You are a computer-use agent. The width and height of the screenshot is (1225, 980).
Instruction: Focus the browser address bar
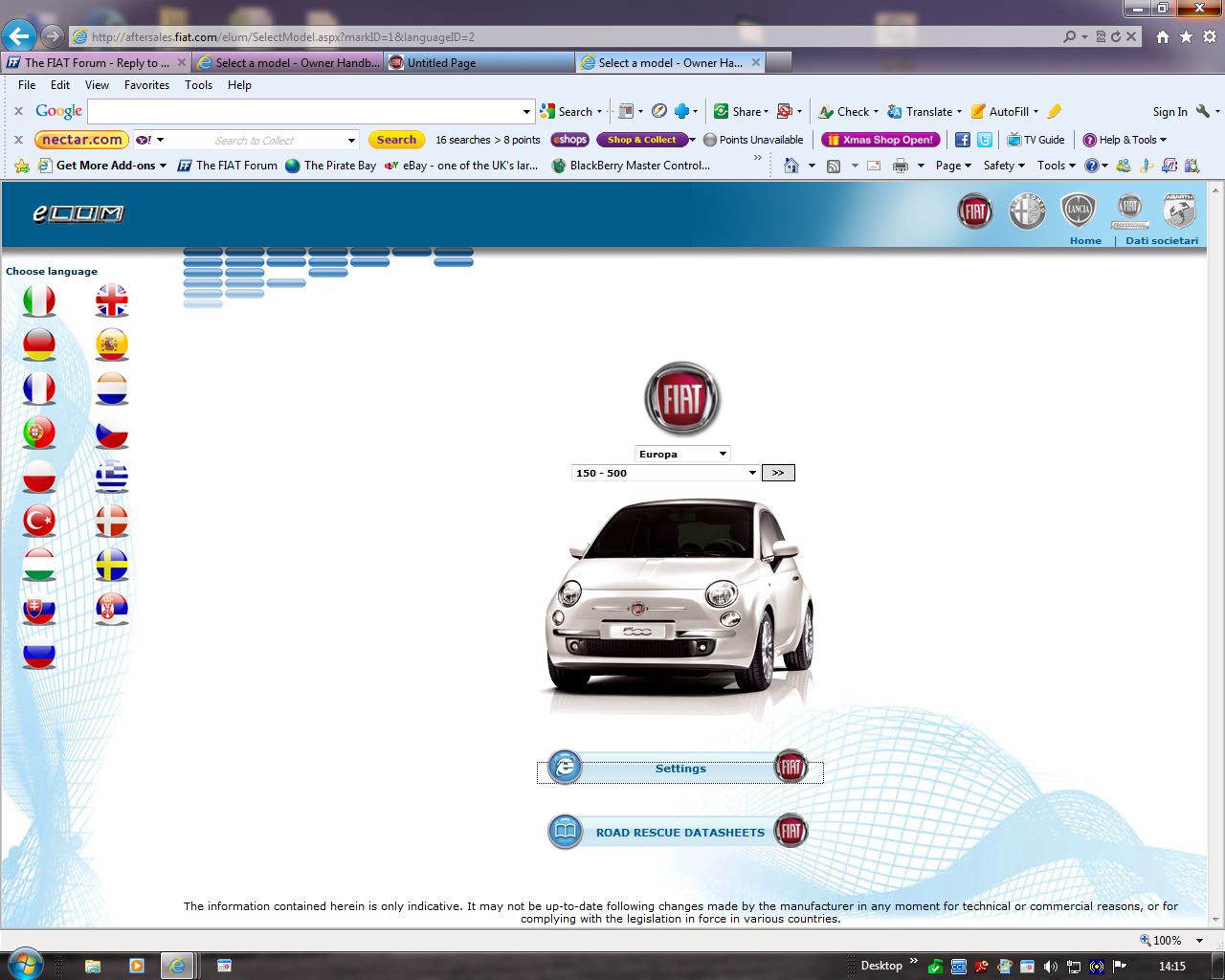565,36
